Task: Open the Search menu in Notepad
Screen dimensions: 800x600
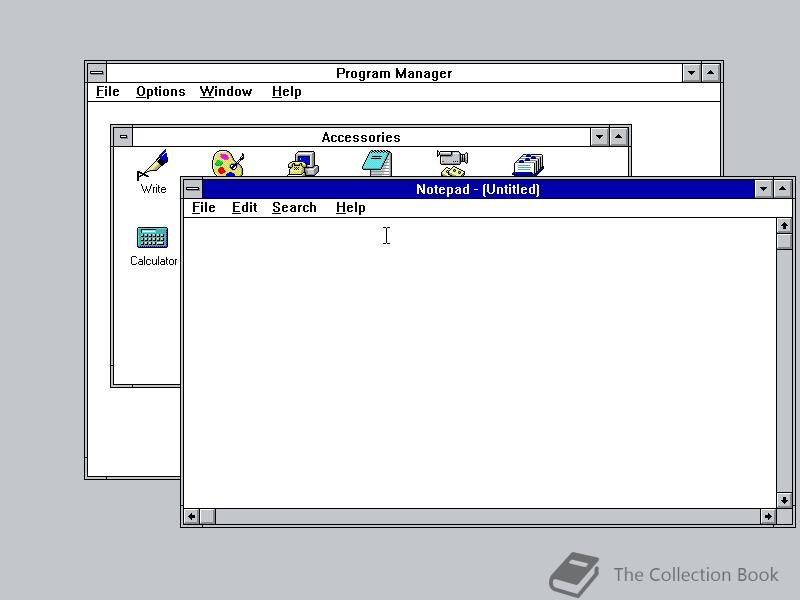Action: coord(294,207)
